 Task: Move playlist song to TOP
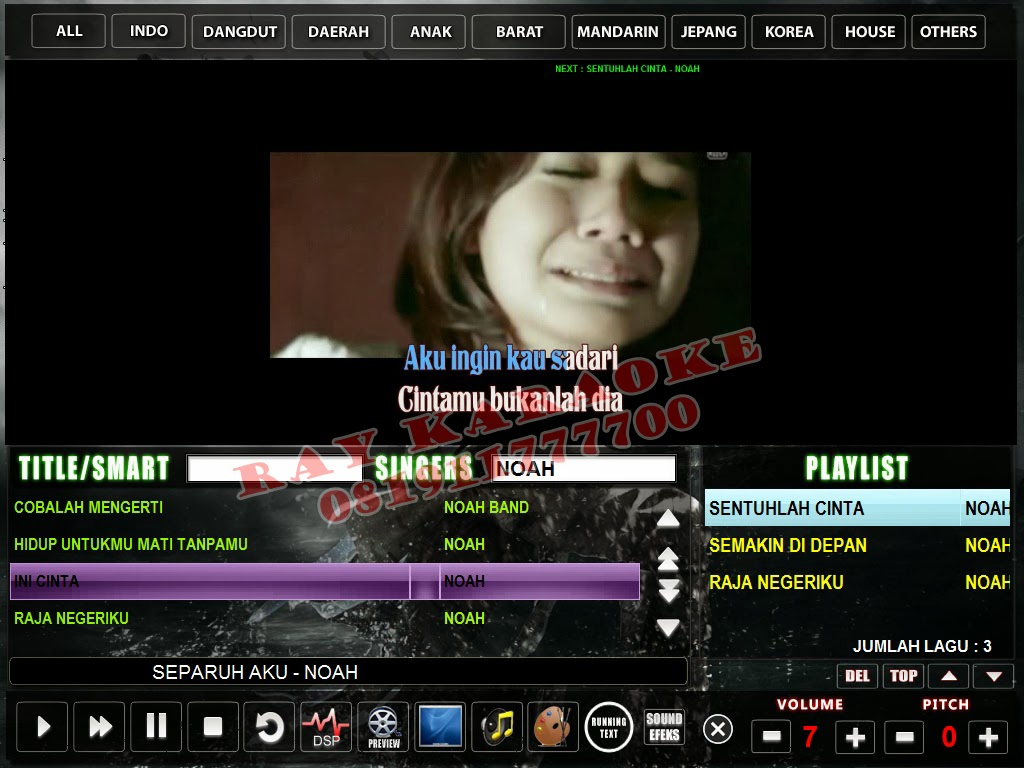(904, 676)
